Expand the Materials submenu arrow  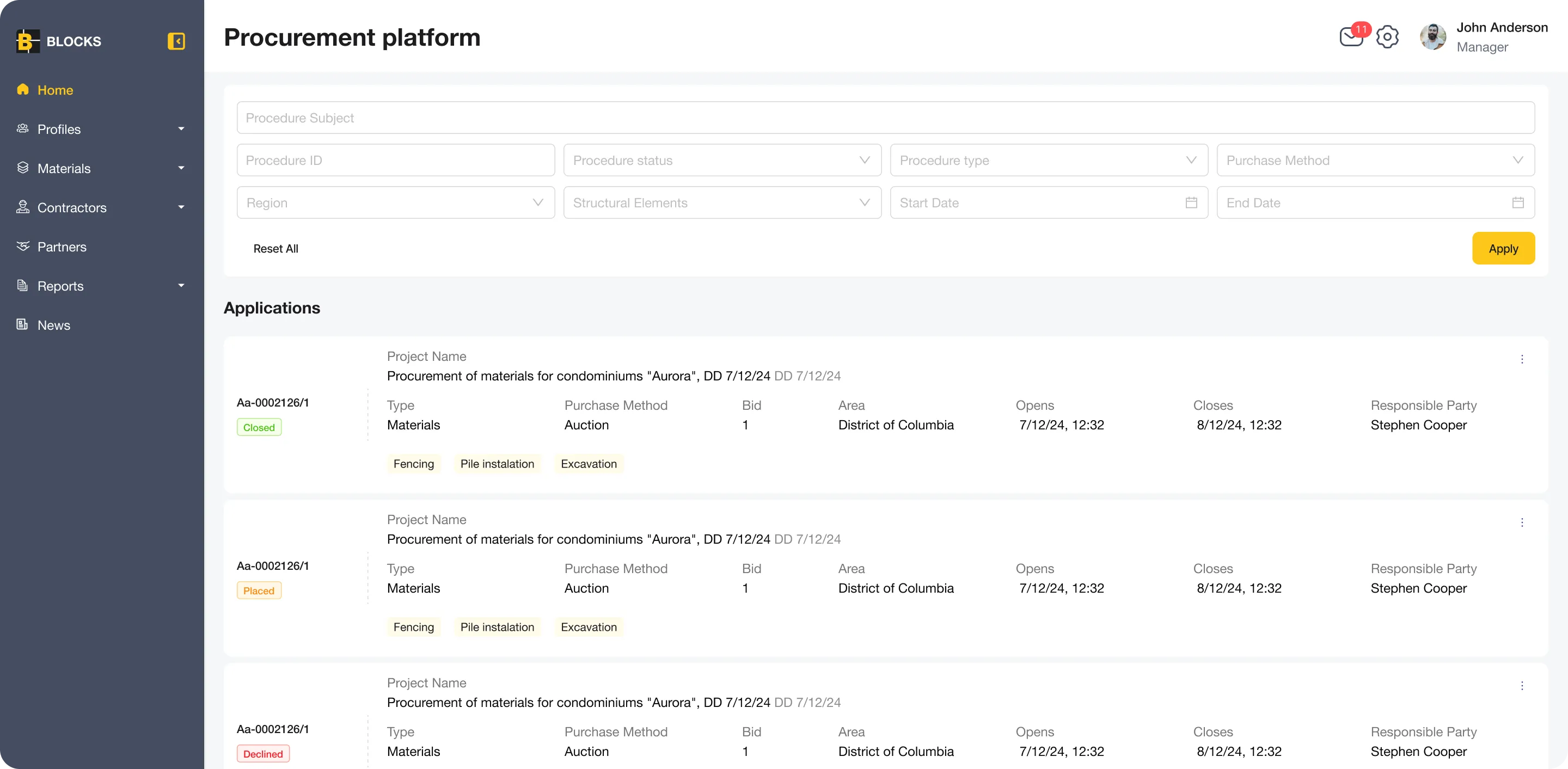[181, 168]
